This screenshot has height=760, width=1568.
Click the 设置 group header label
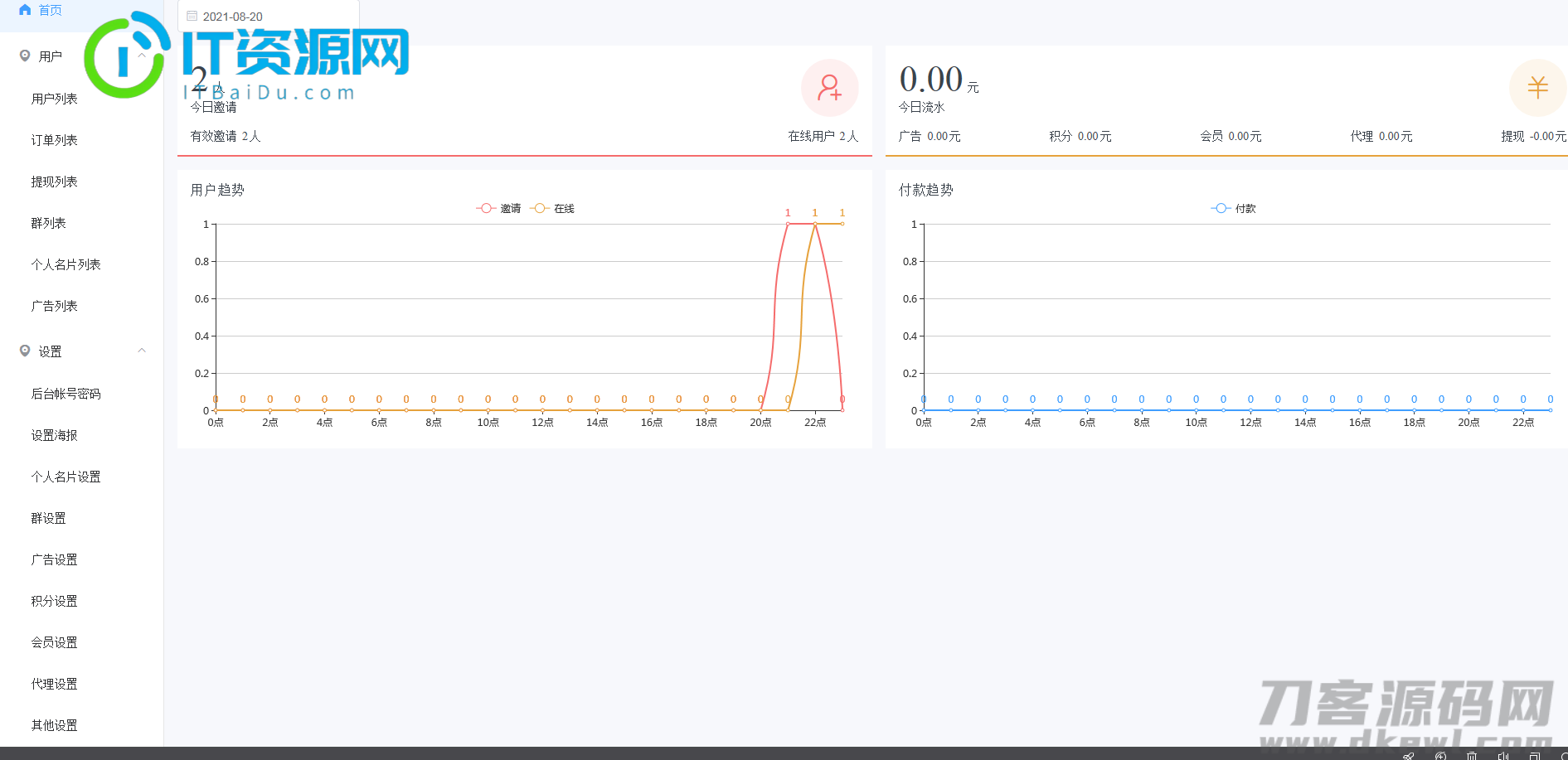(50, 351)
